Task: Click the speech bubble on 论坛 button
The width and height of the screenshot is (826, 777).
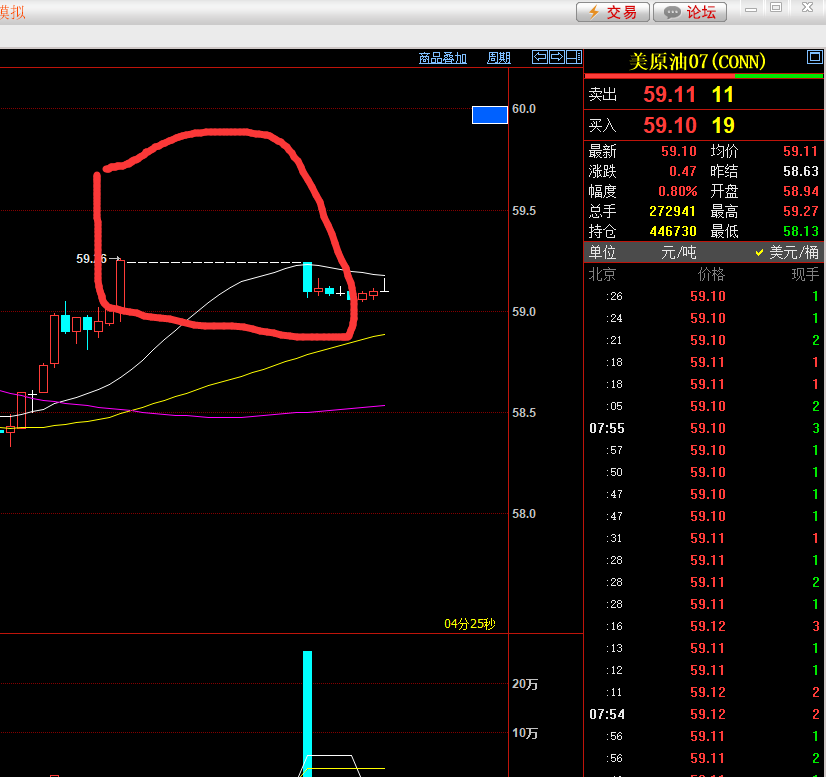Action: 671,12
